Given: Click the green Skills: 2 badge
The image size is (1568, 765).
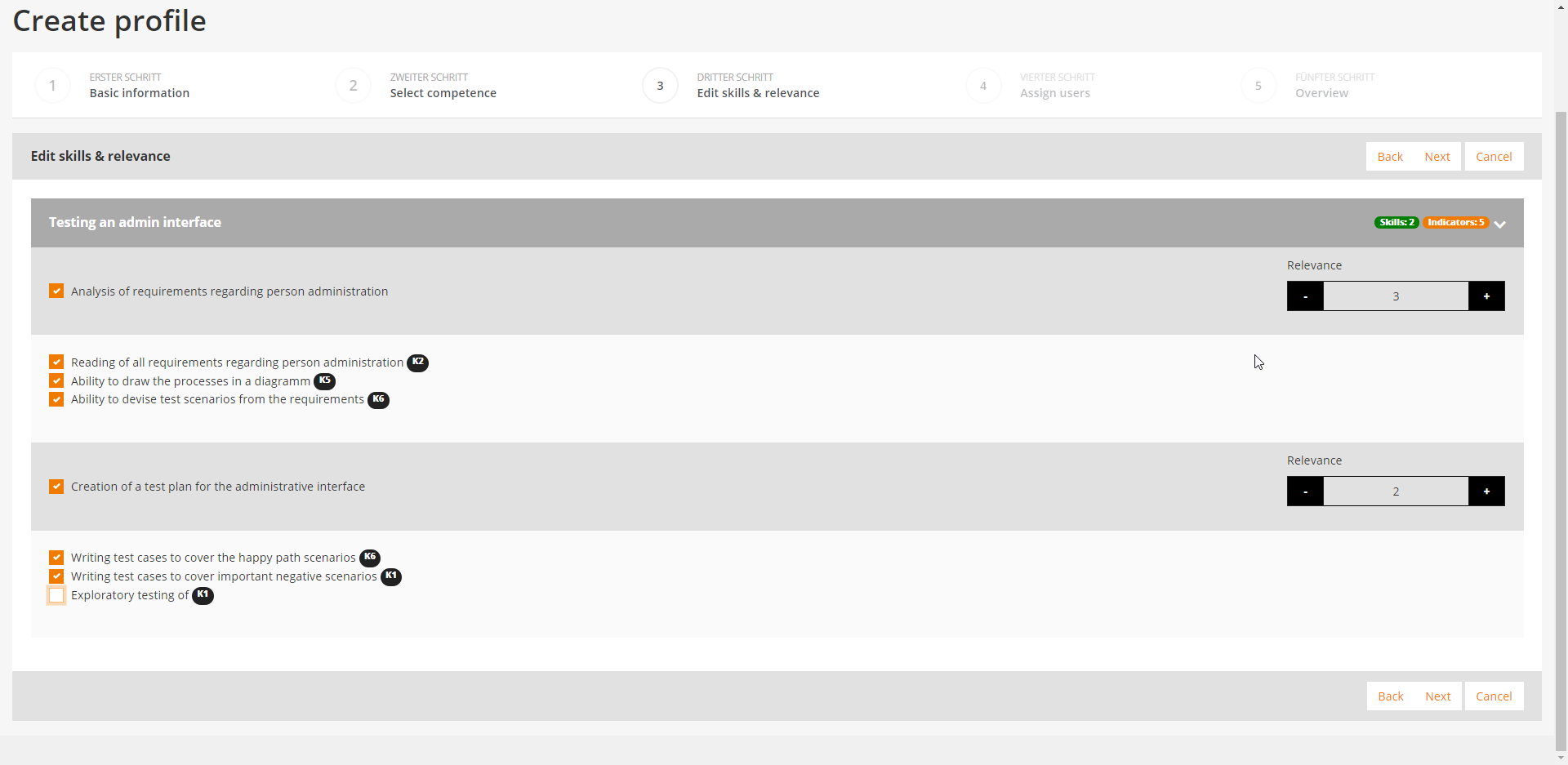Looking at the screenshot, I should pyautogui.click(x=1396, y=223).
